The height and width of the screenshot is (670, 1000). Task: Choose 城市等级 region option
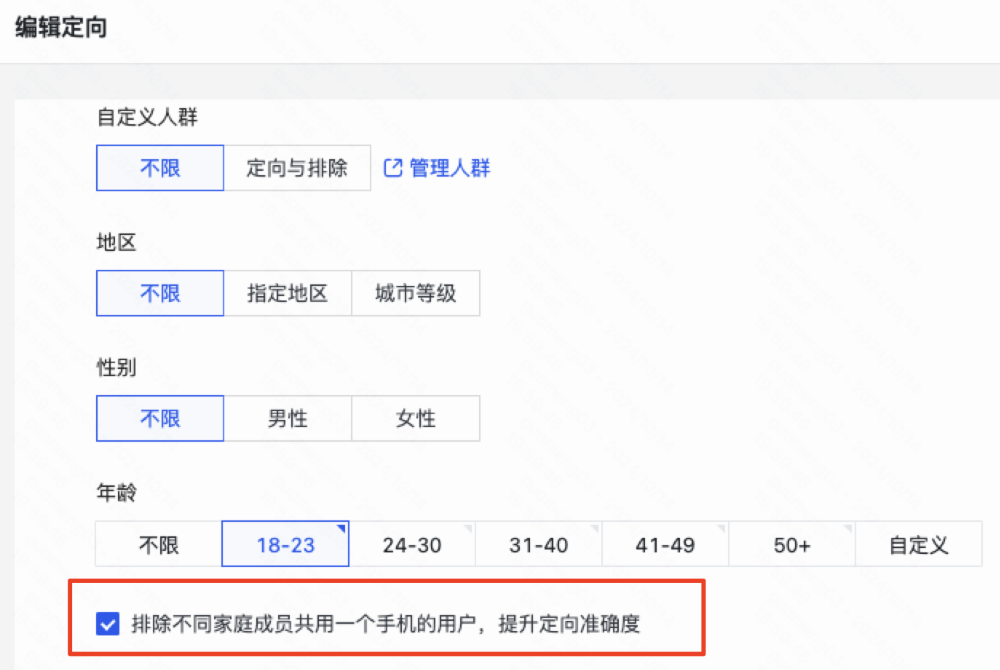click(416, 293)
